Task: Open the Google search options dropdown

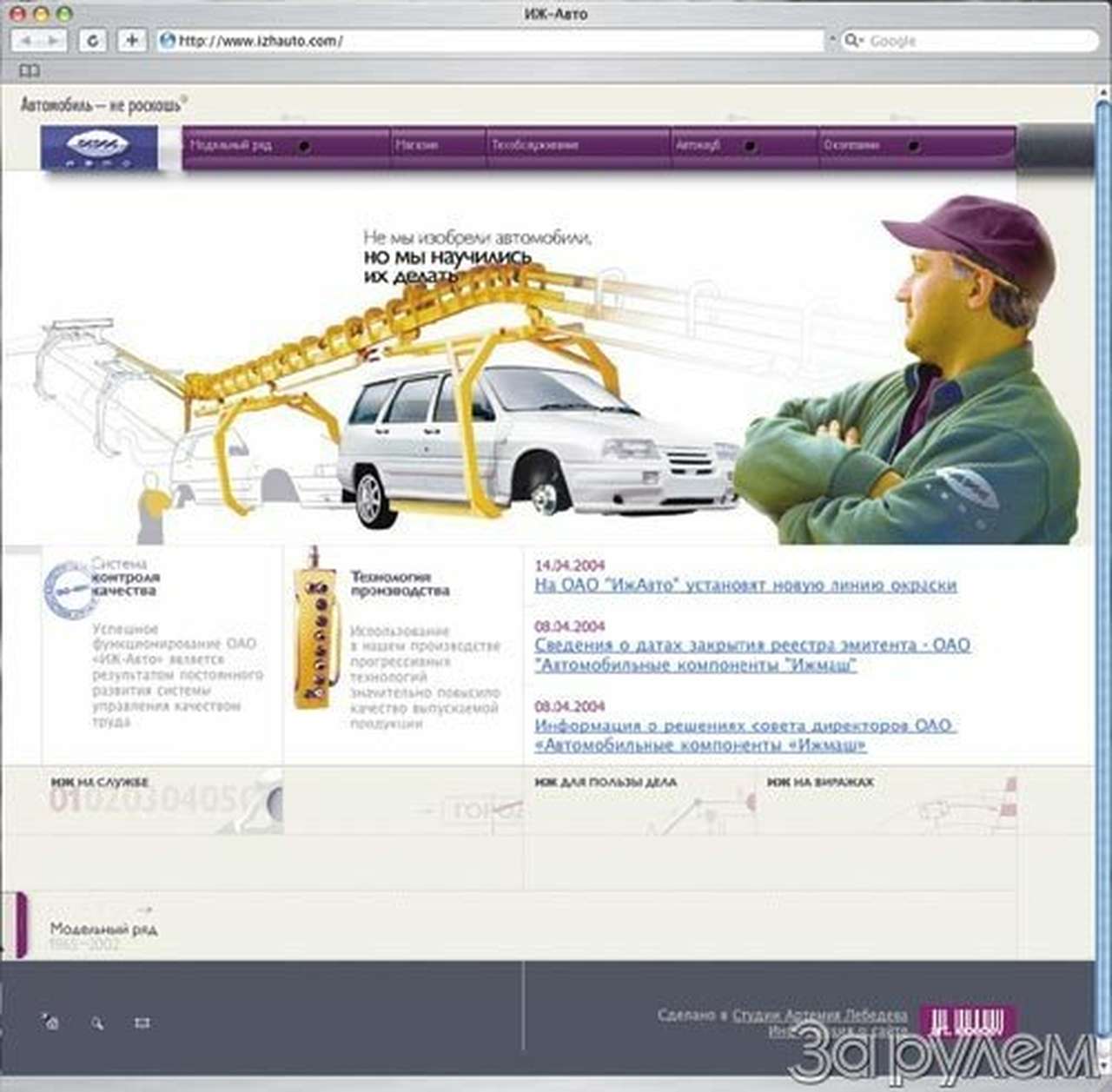Action: [x=856, y=40]
